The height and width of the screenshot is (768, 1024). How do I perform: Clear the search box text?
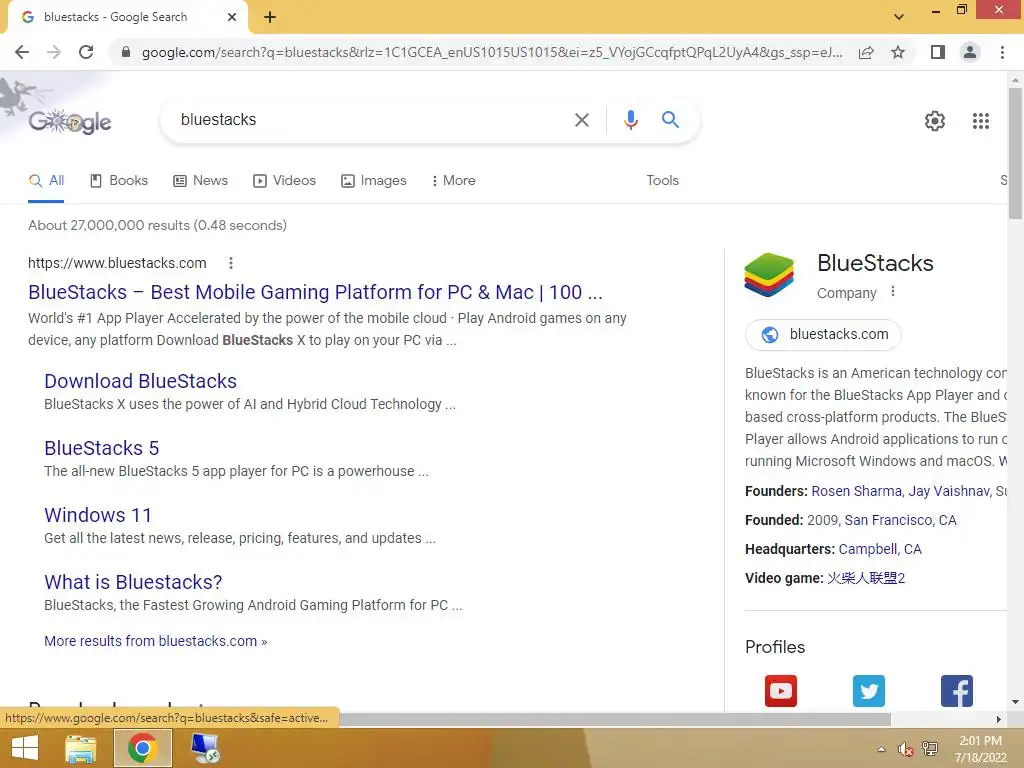(x=581, y=120)
